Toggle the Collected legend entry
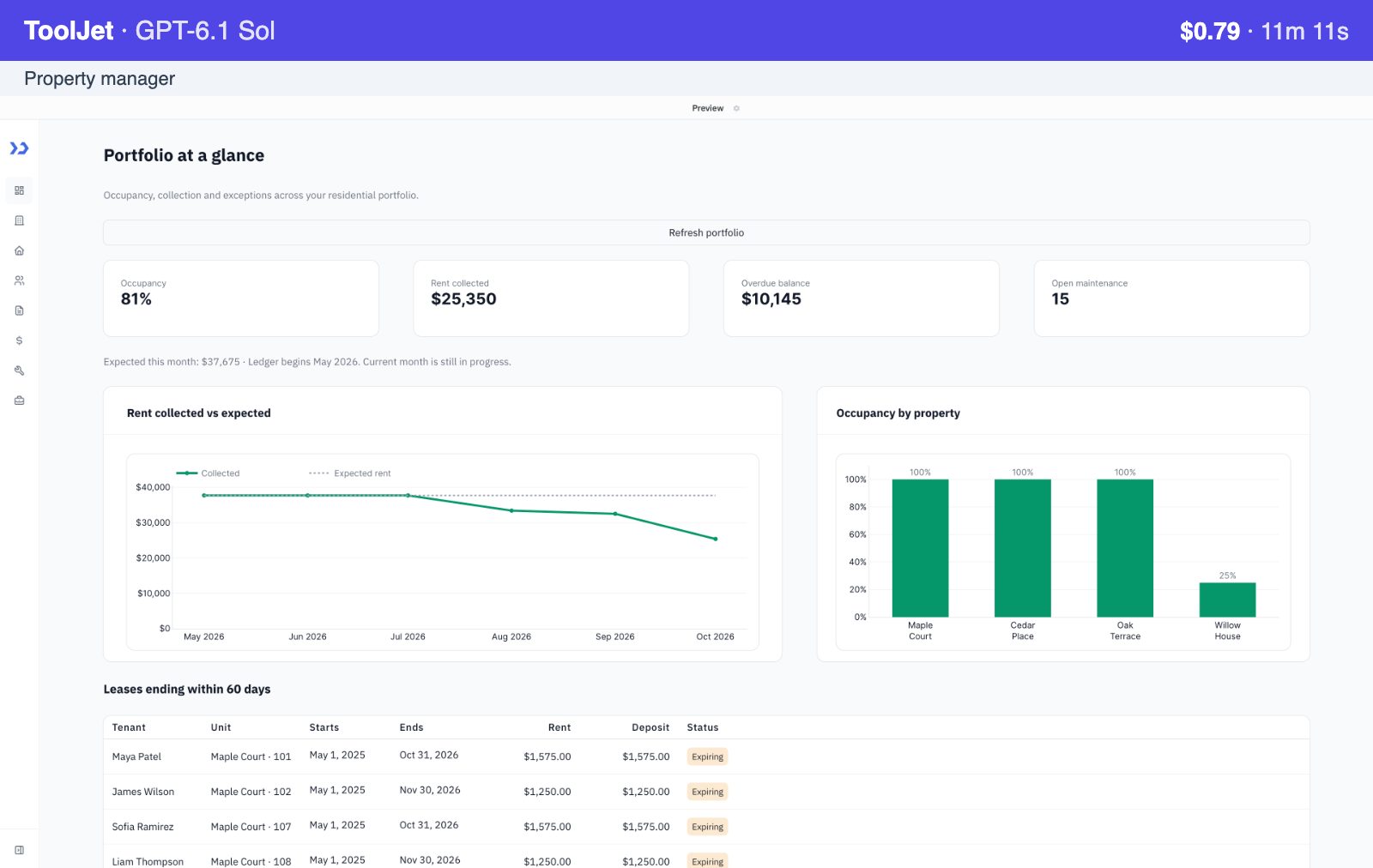 tap(208, 473)
